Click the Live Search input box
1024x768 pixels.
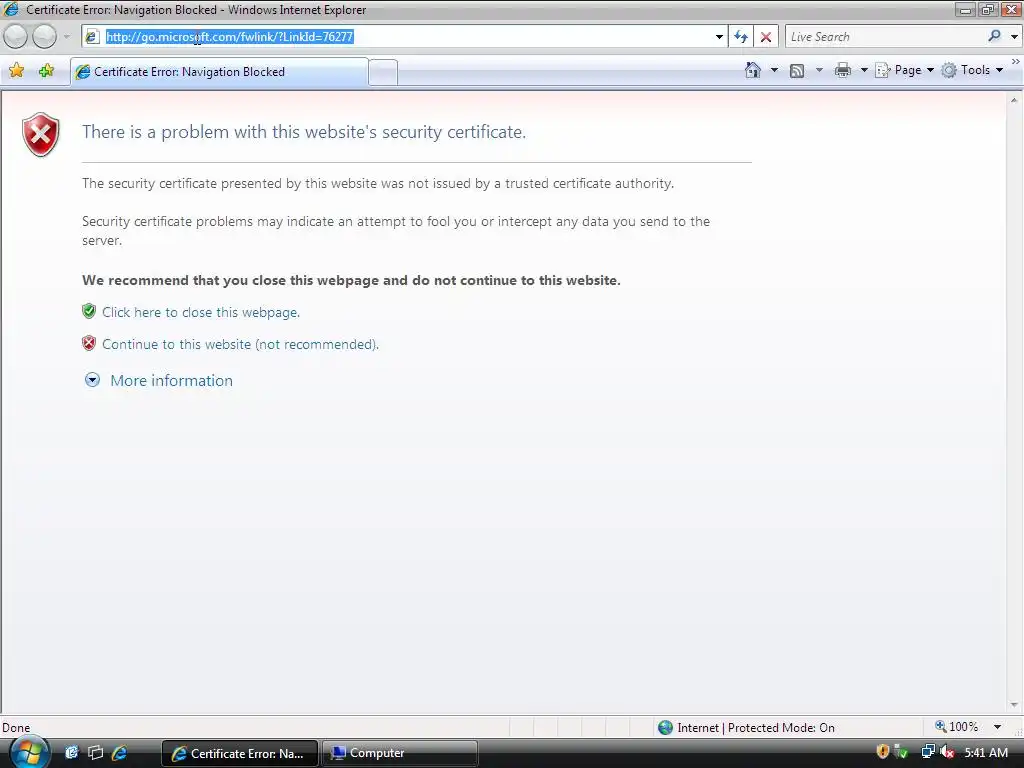885,37
